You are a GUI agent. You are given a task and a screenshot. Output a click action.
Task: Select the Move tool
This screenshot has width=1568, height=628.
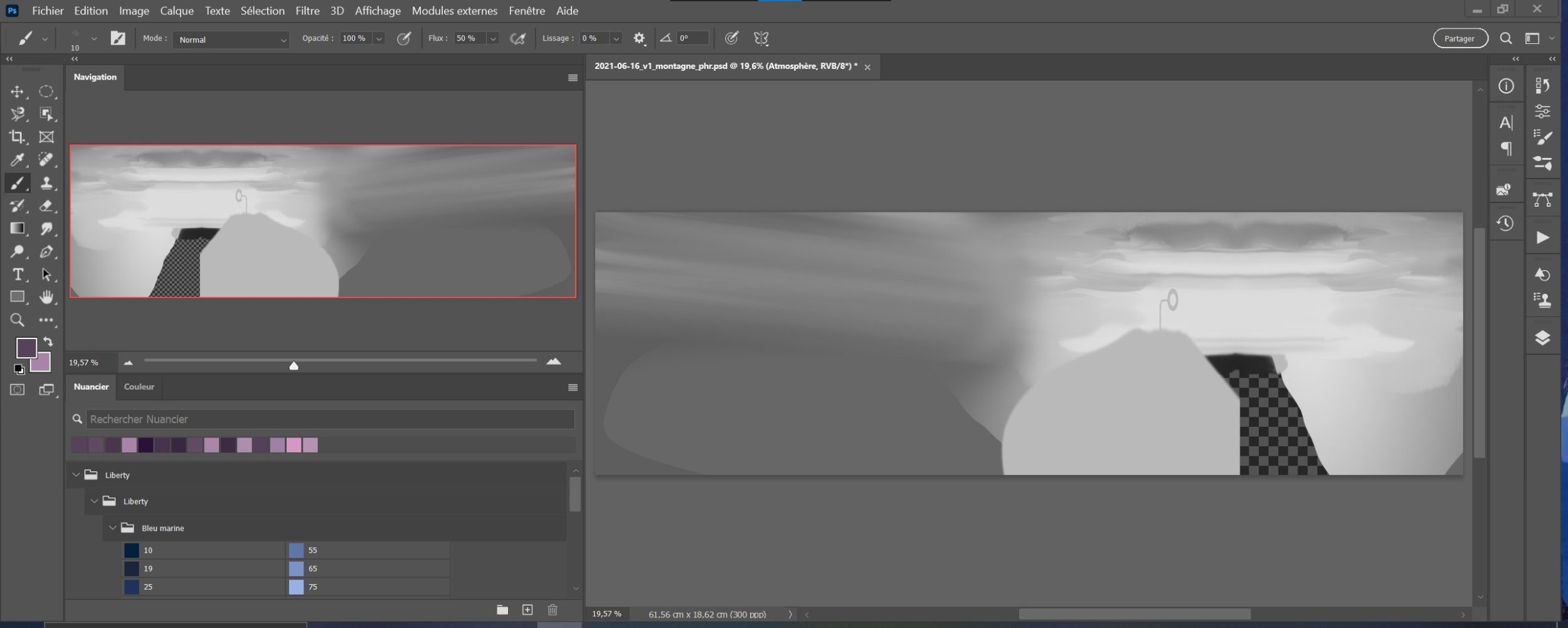17,92
